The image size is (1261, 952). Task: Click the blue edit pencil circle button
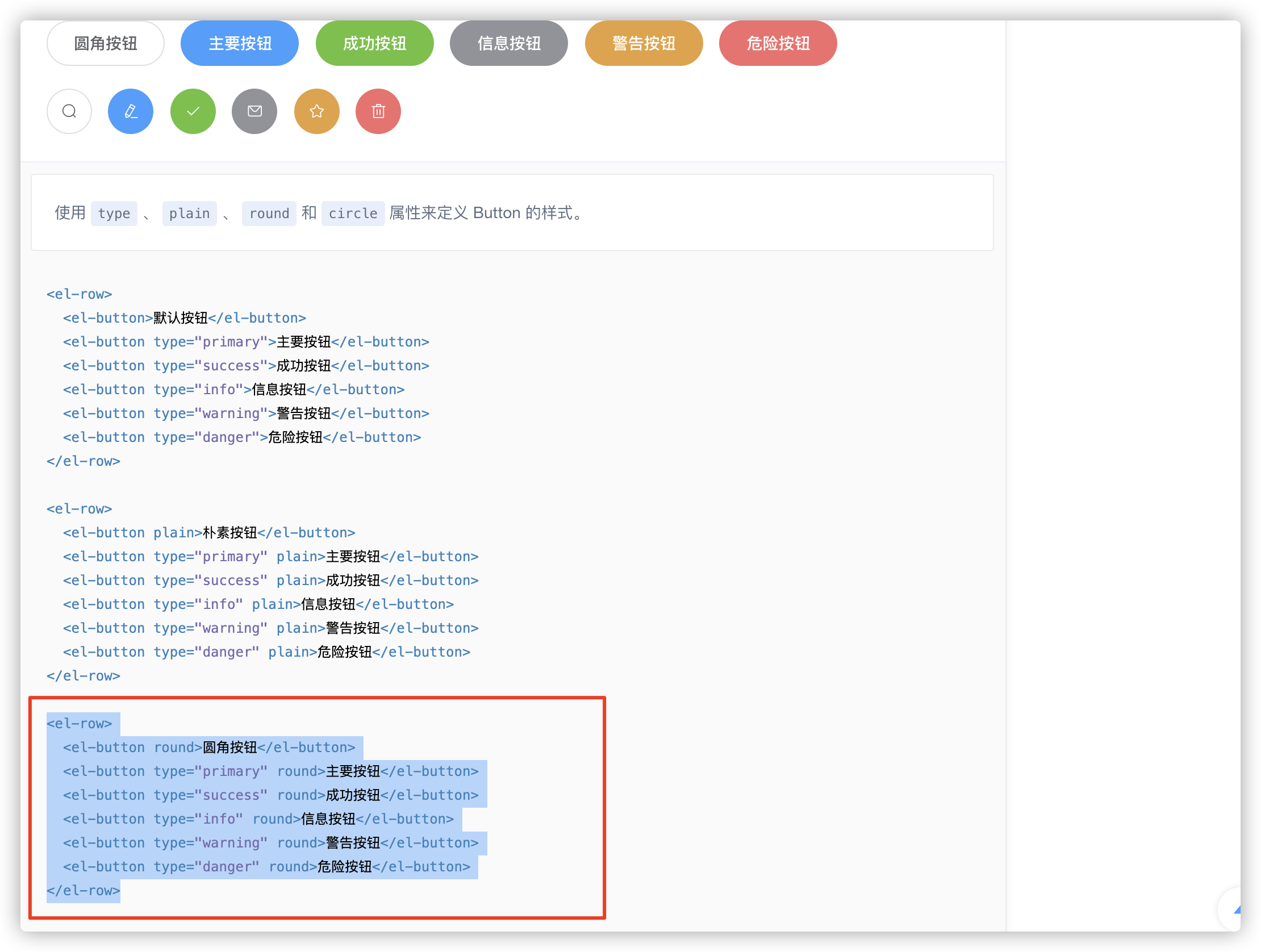click(x=131, y=111)
